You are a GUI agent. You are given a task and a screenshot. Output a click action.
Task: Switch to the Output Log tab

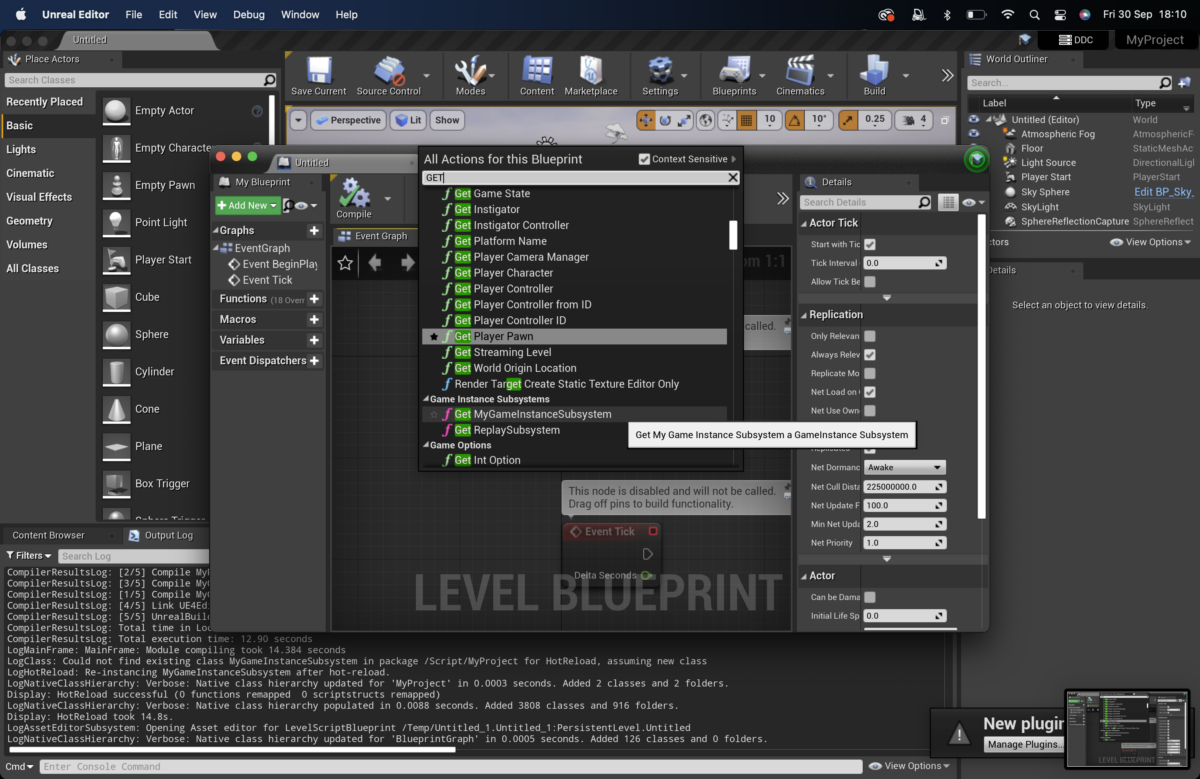169,535
